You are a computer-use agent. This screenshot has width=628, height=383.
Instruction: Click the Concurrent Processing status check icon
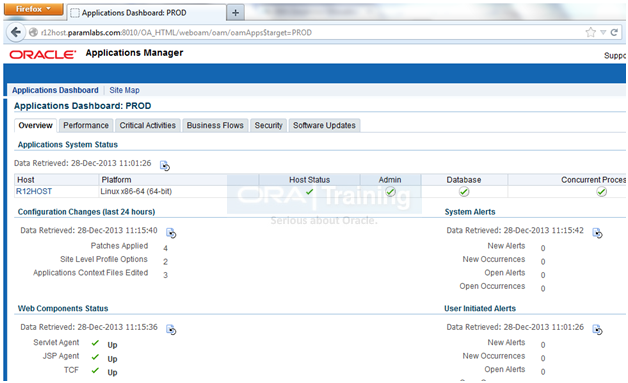601,192
